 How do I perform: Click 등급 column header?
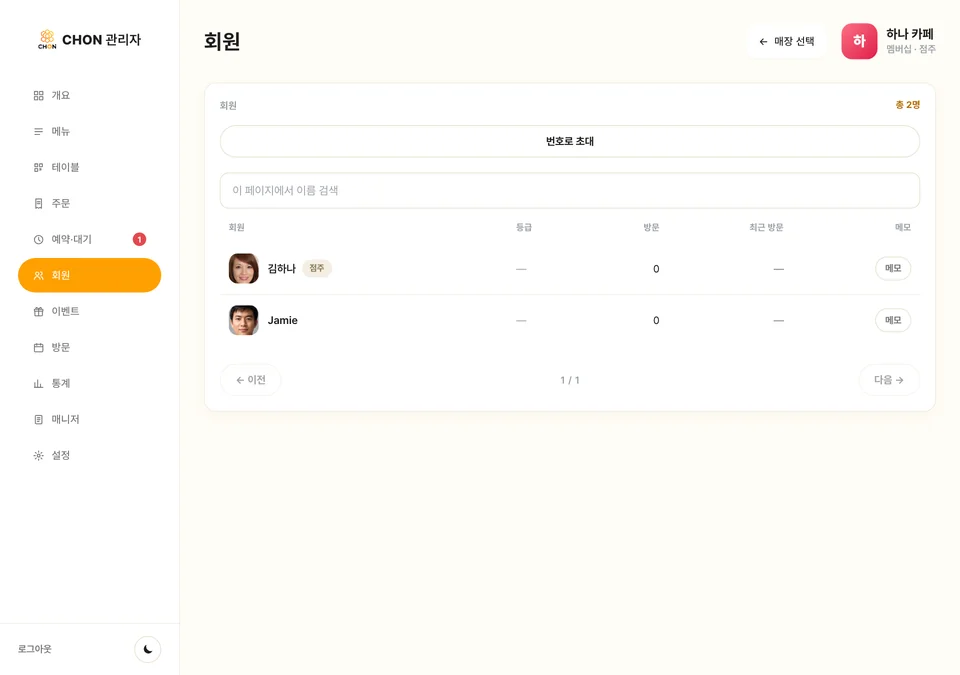[523, 227]
